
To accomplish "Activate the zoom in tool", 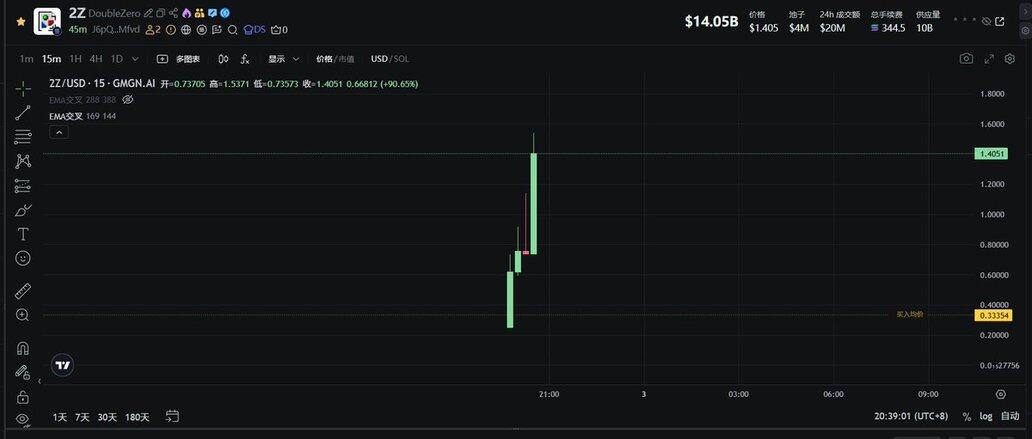I will [23, 315].
